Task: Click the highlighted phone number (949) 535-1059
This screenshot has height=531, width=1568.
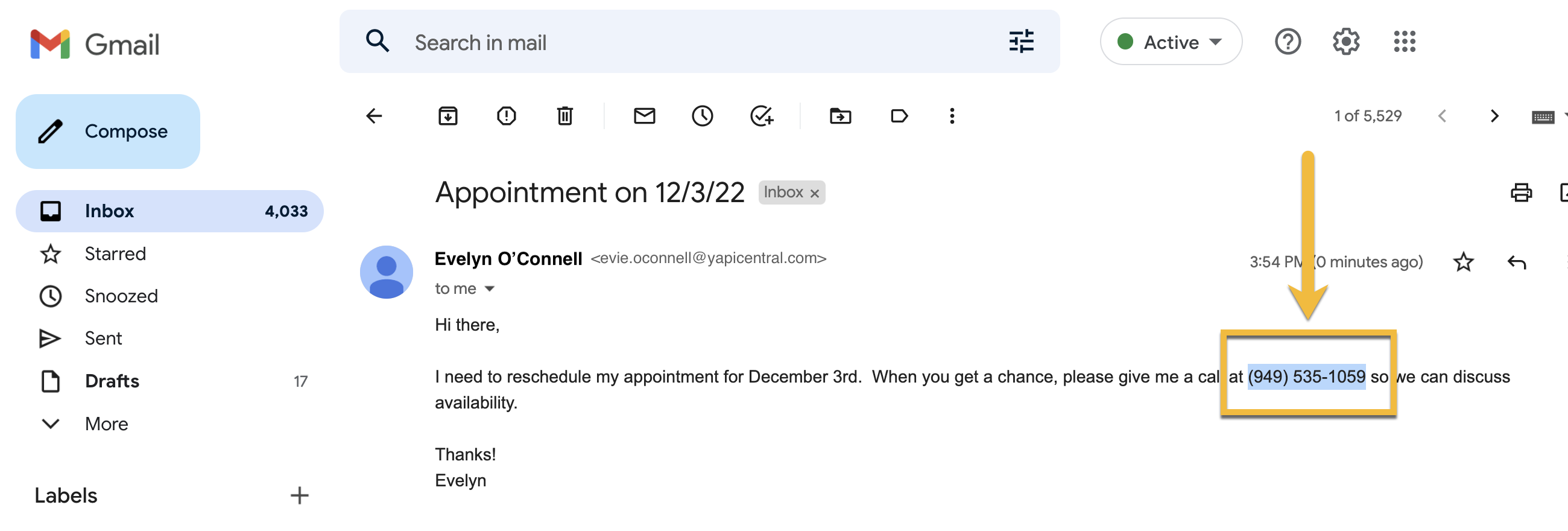Action: [1306, 377]
